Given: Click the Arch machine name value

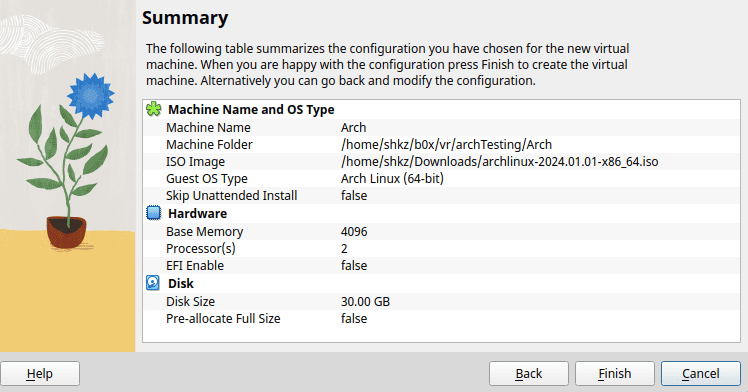Looking at the screenshot, I should [353, 128].
